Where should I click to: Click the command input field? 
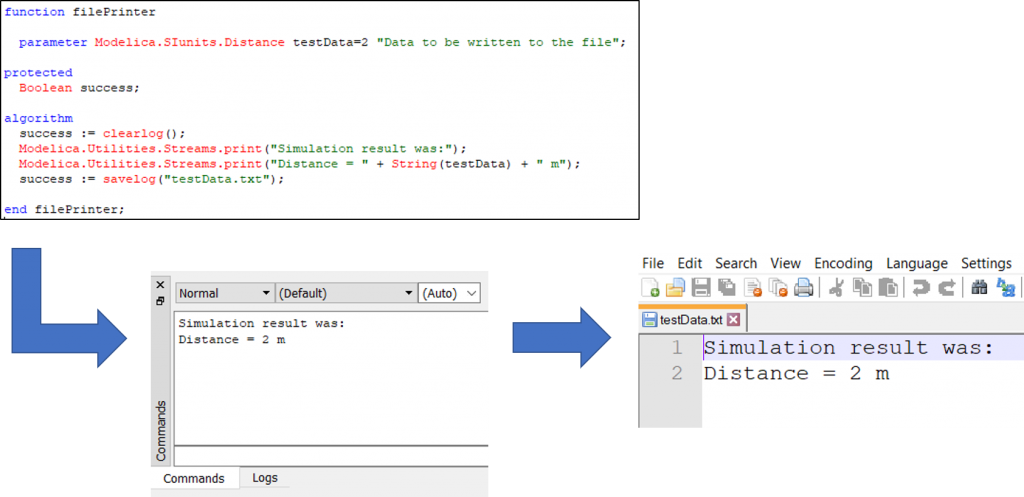(x=331, y=455)
